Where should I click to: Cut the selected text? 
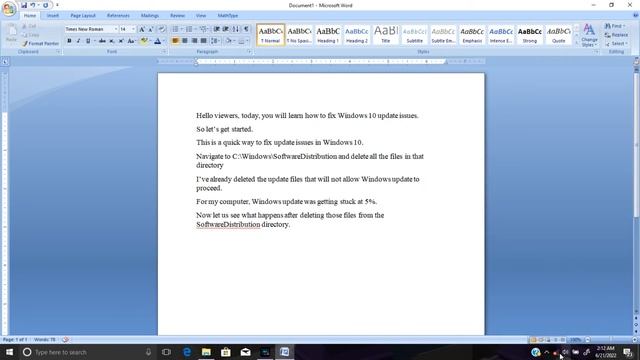click(29, 27)
